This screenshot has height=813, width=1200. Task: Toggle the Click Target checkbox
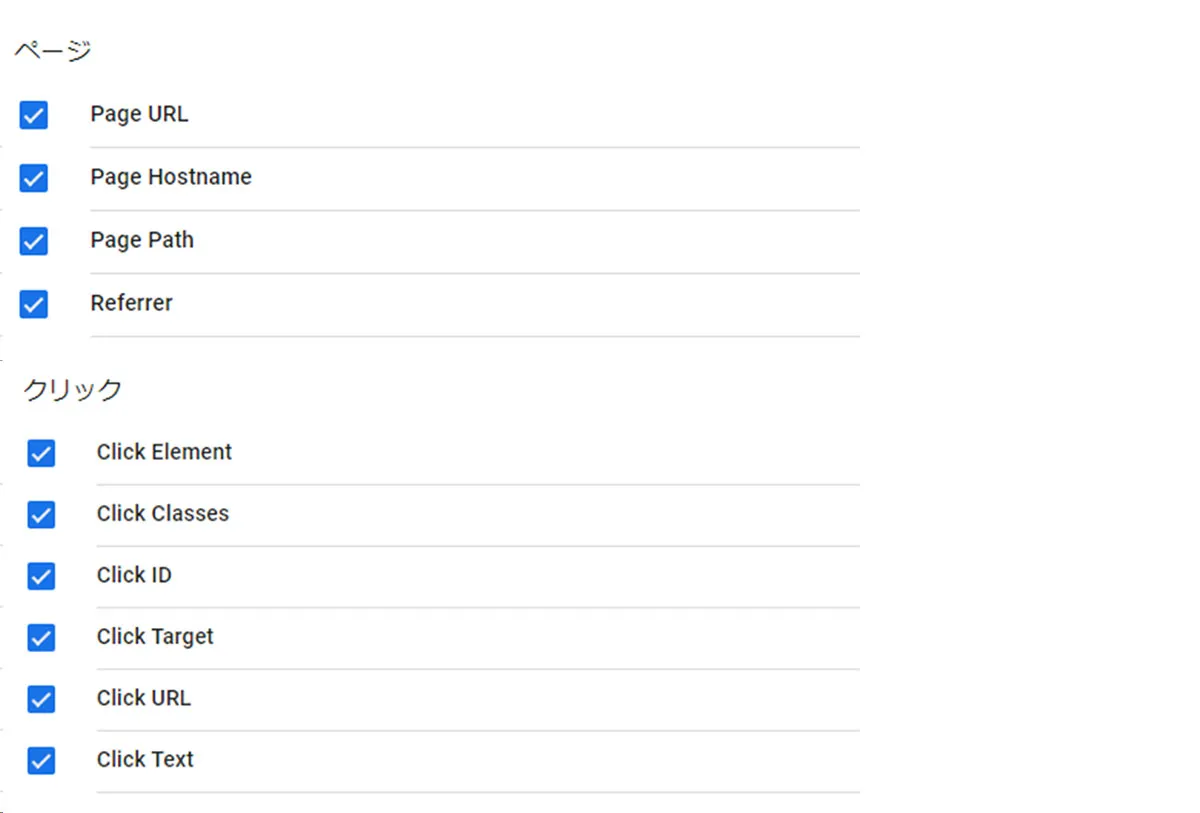pyautogui.click(x=41, y=637)
